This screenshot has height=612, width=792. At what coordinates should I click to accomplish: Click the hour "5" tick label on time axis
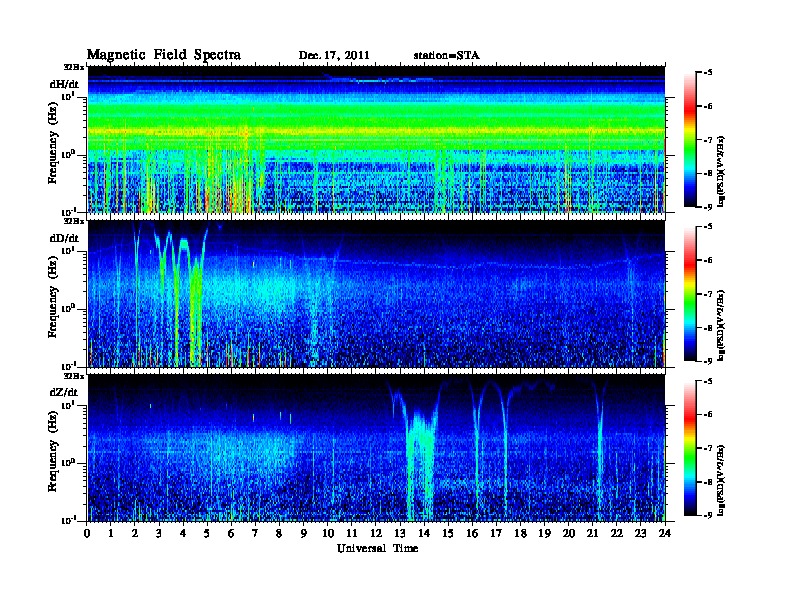pos(207,533)
